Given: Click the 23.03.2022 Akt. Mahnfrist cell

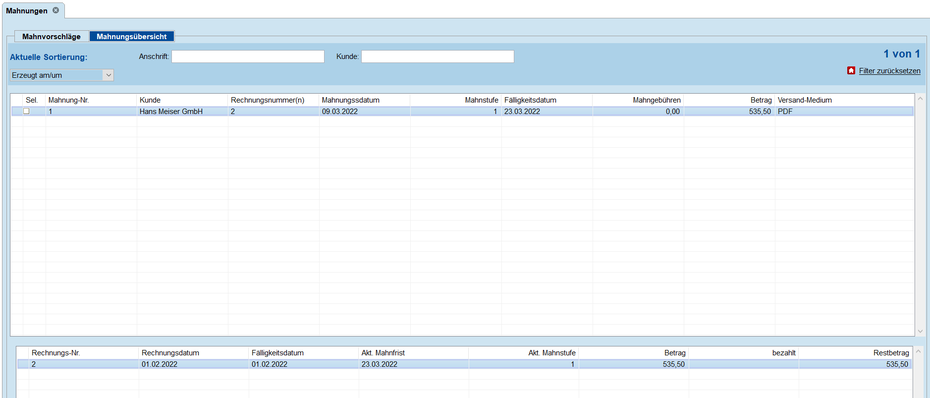Looking at the screenshot, I should coord(413,364).
